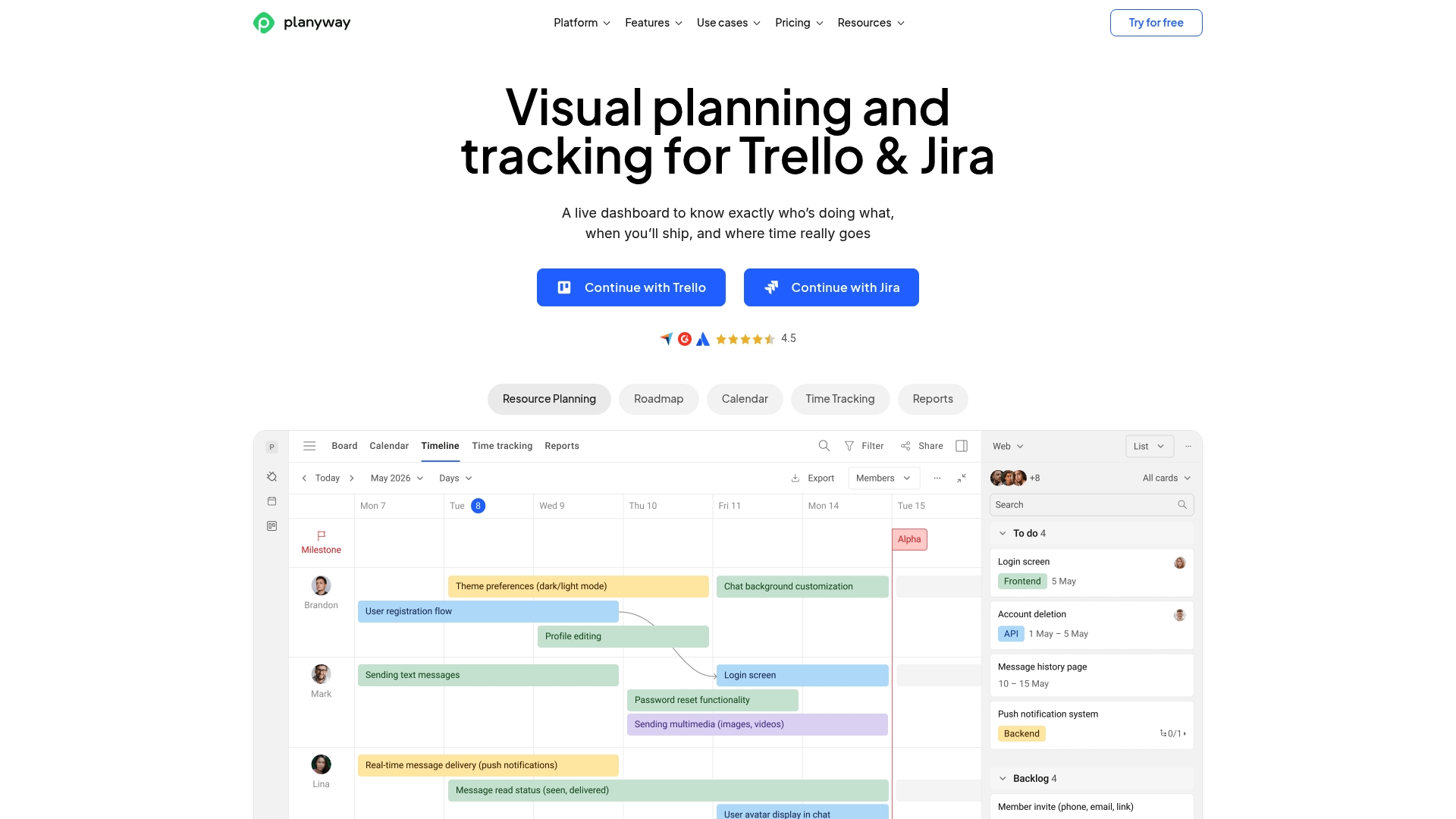Open the board icon in left sidebar
1456x819 pixels.
[x=271, y=526]
